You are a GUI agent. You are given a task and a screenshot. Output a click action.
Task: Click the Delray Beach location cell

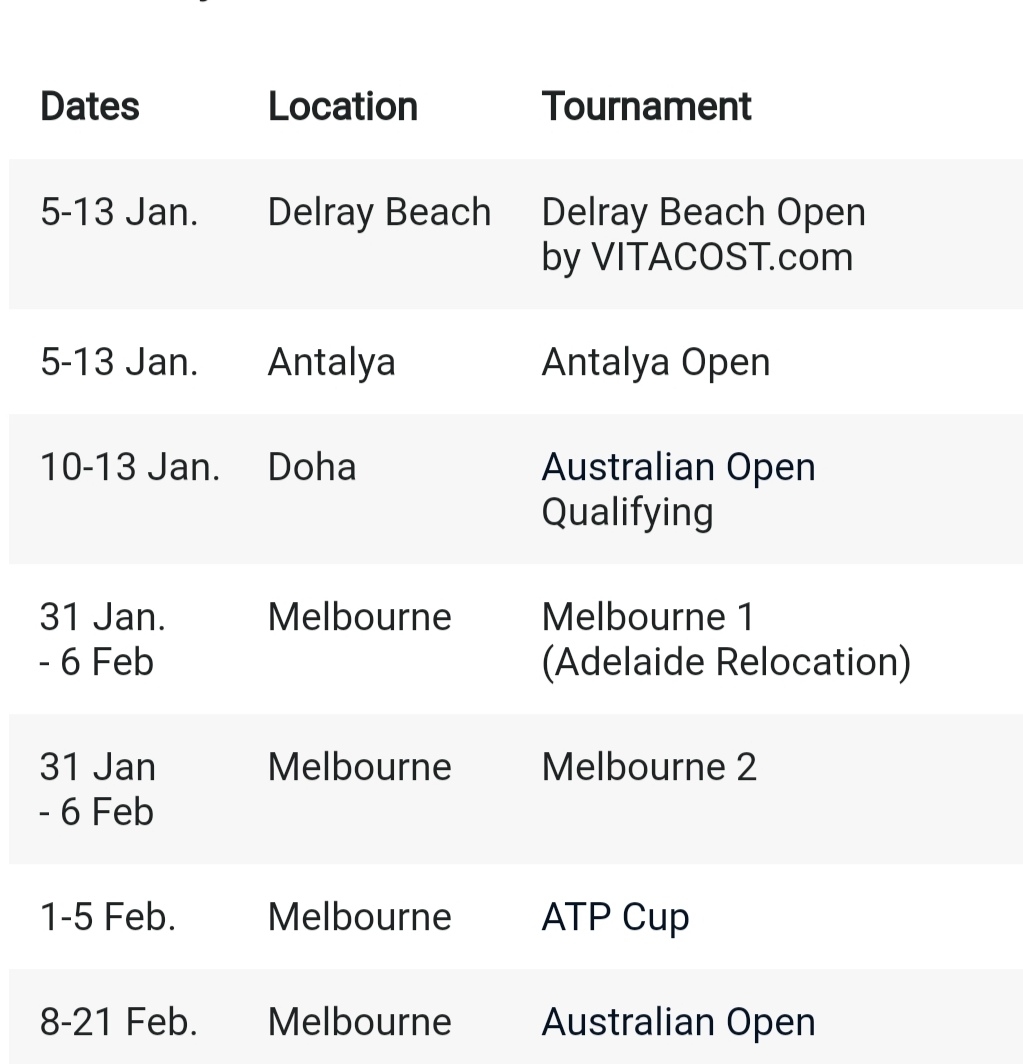pyautogui.click(x=379, y=212)
